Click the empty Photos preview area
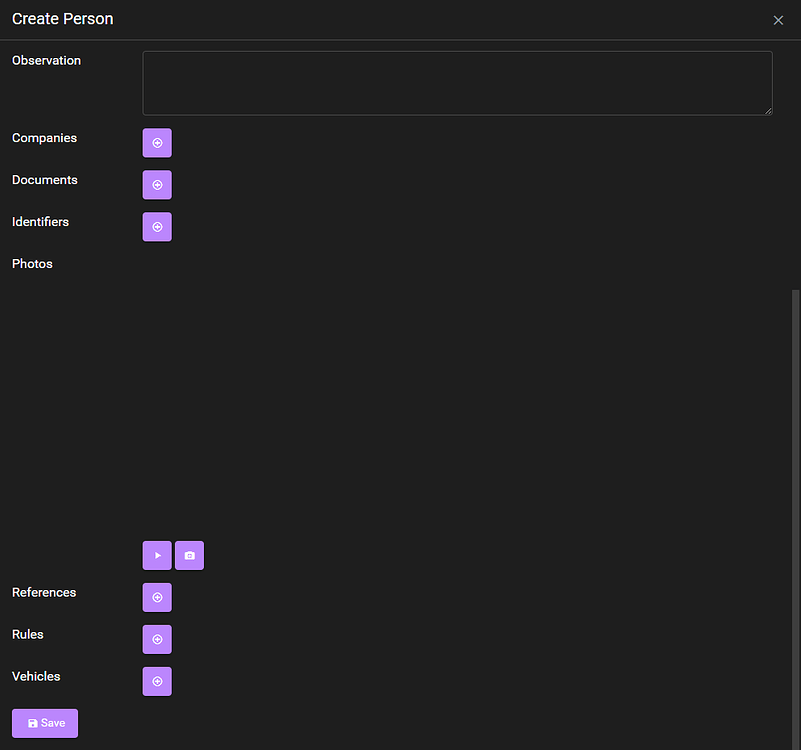 click(457, 396)
